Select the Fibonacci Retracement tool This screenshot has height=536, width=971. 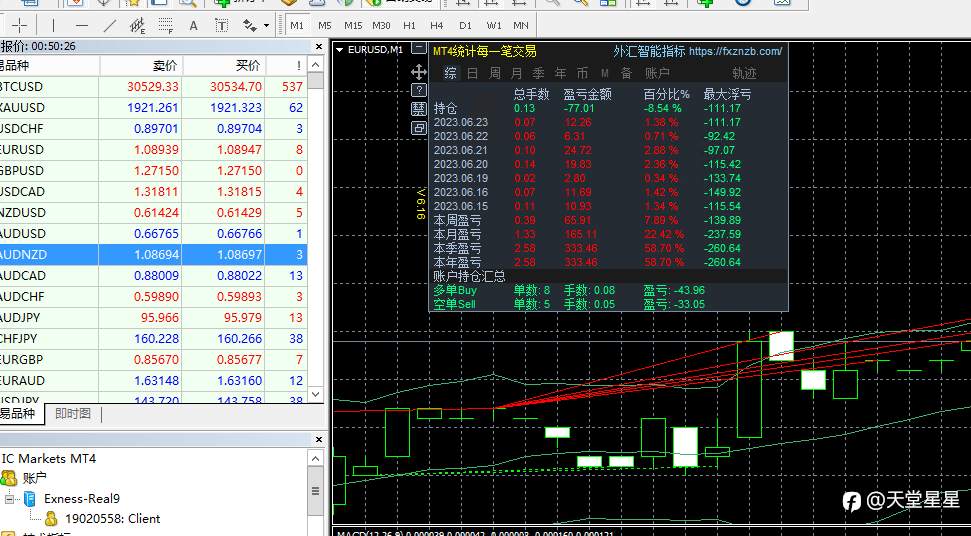(165, 25)
